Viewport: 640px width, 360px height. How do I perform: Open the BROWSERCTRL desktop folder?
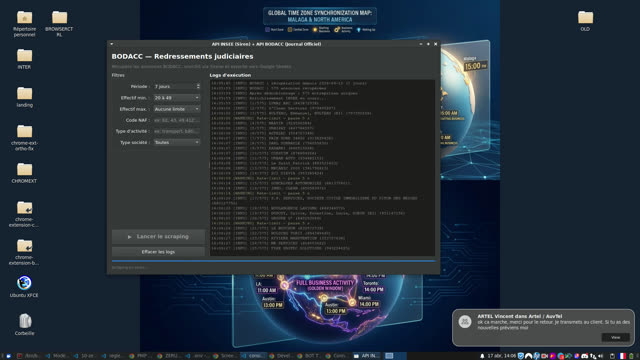tap(59, 23)
